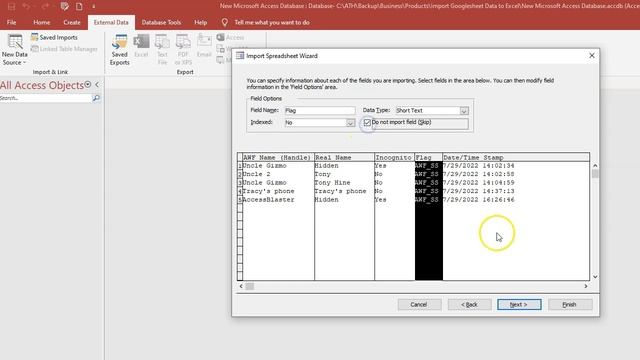Uncheck Do not import field (Skip)
640x360 pixels.
coord(367,122)
